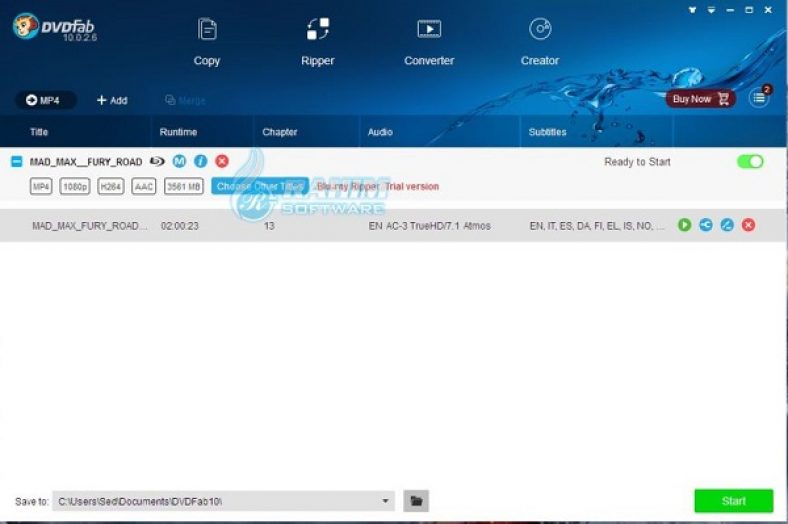The image size is (788, 524).
Task: Open the title bar dropdown menu arrow
Action: coord(711,10)
